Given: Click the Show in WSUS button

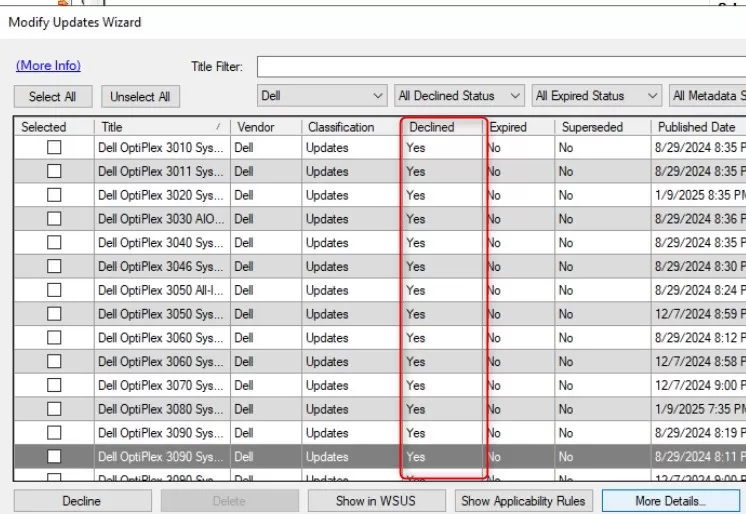Looking at the screenshot, I should [376, 501].
